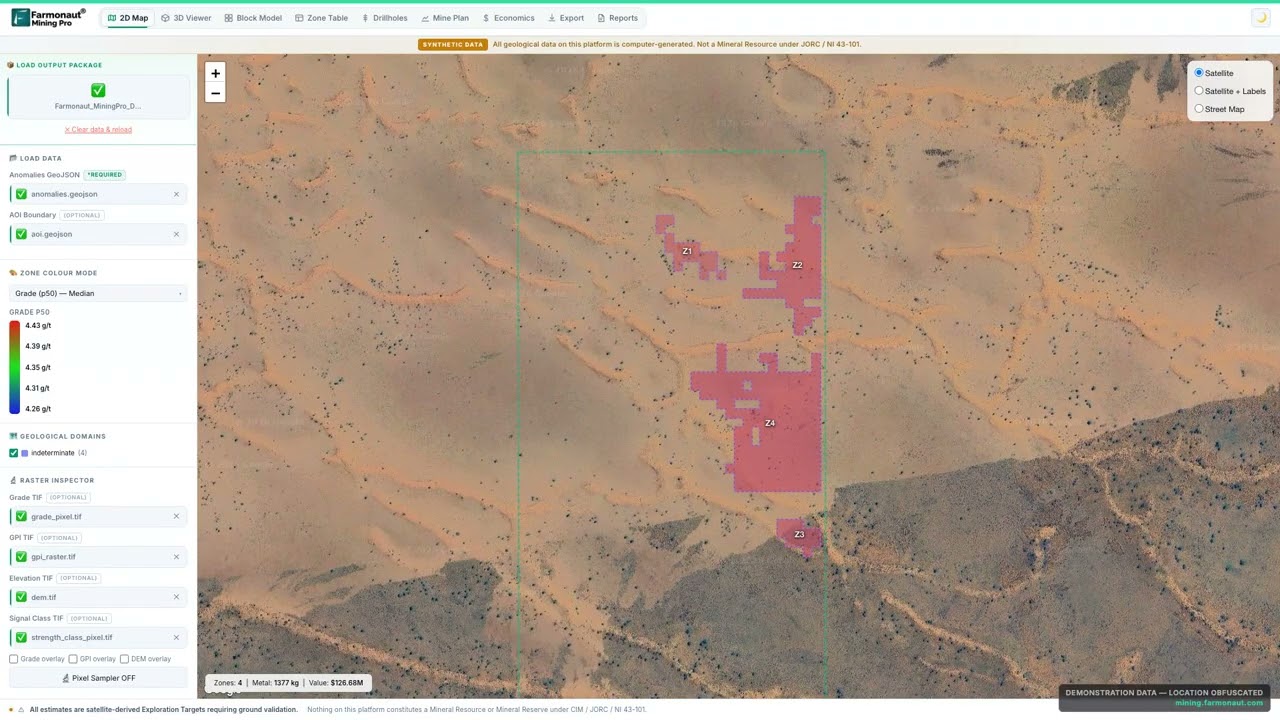Click the Z2 zone marker on the map
This screenshot has width=1280, height=720.
point(797,265)
